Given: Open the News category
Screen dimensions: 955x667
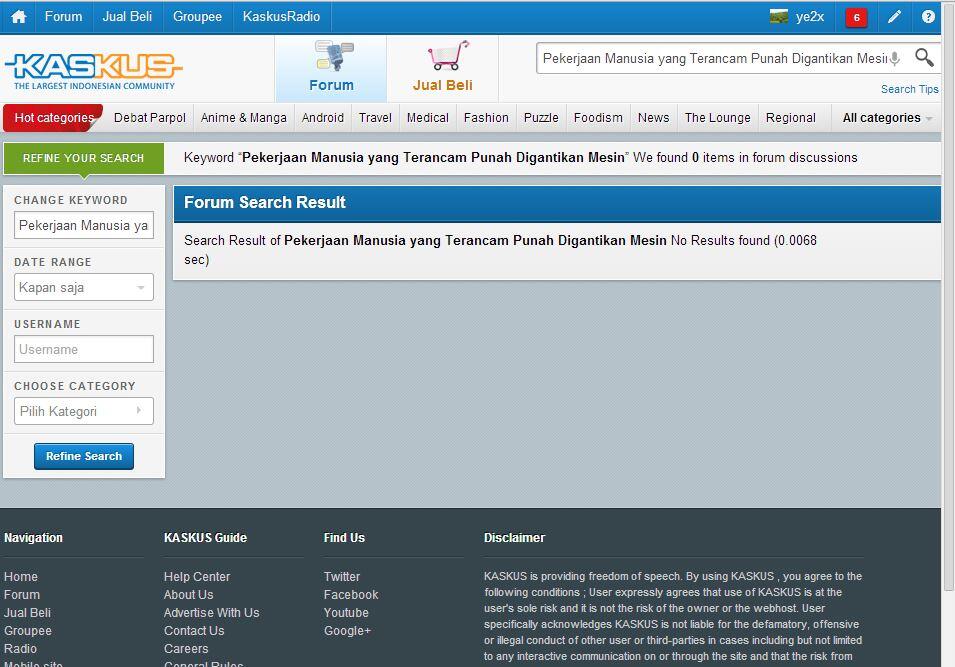Looking at the screenshot, I should (654, 118).
